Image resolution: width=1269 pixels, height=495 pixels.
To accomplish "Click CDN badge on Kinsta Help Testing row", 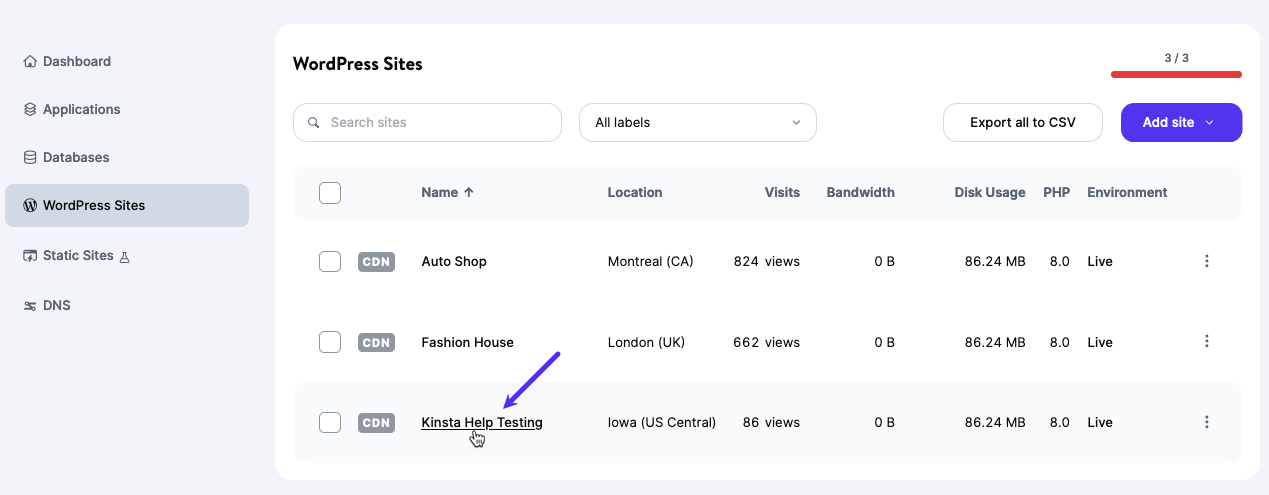I will point(376,423).
